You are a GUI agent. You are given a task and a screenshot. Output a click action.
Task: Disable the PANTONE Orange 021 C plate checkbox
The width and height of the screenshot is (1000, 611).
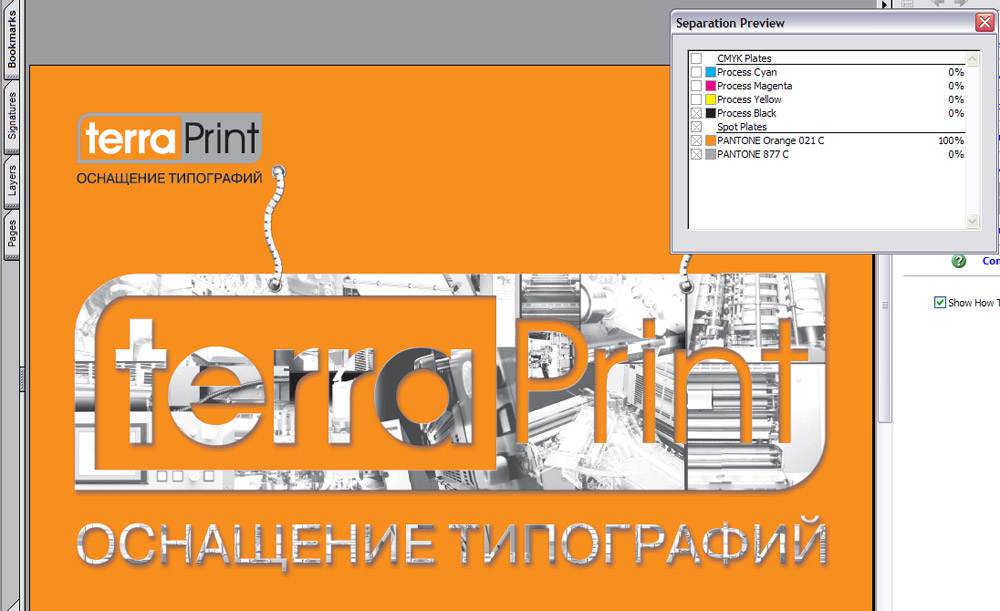click(696, 141)
